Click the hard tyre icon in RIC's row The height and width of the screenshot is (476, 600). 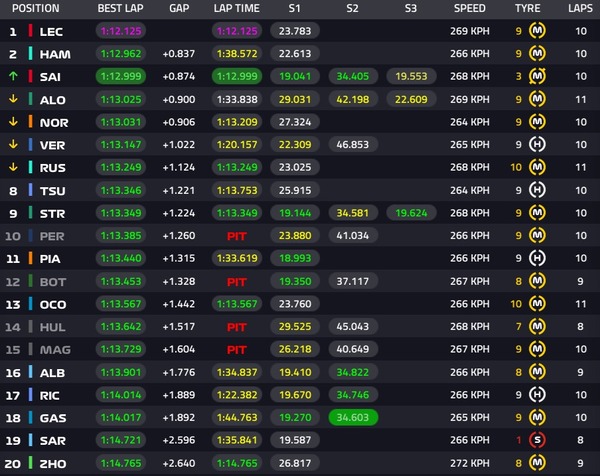[537, 395]
